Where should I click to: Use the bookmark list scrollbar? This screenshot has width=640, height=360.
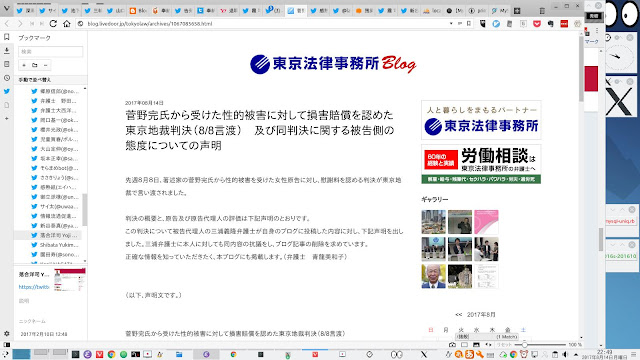(x=84, y=209)
